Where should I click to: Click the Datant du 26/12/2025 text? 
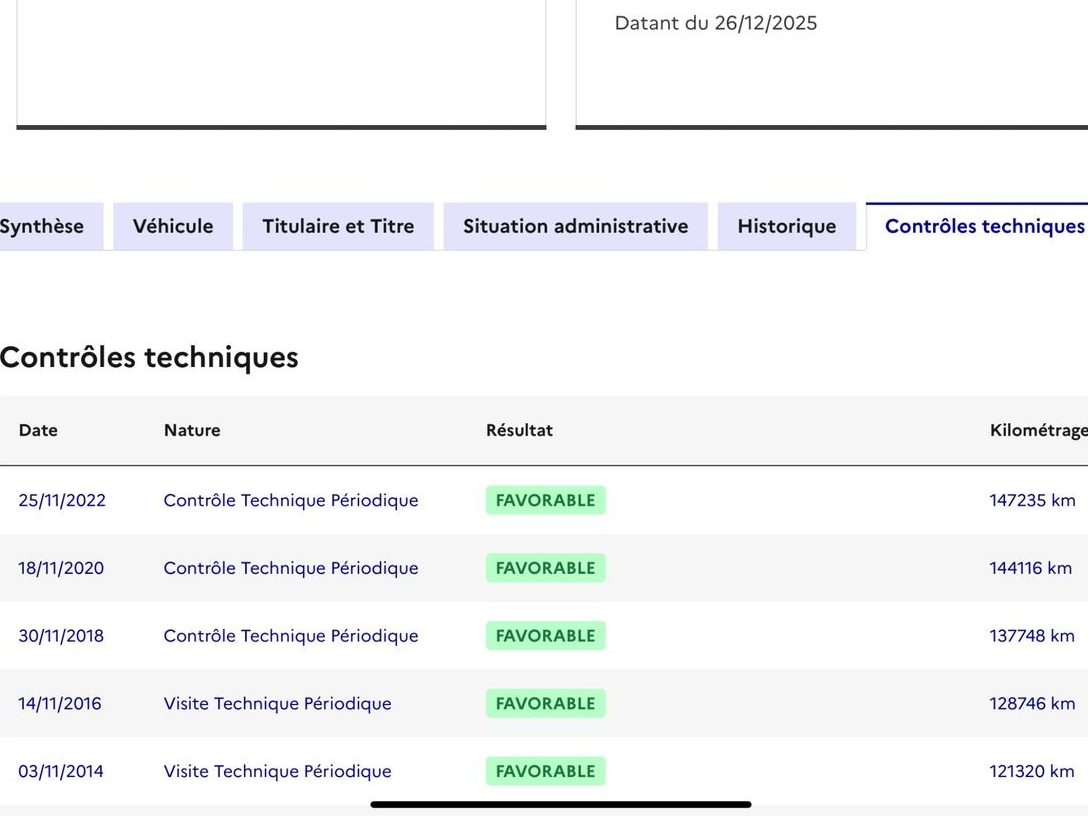click(715, 23)
